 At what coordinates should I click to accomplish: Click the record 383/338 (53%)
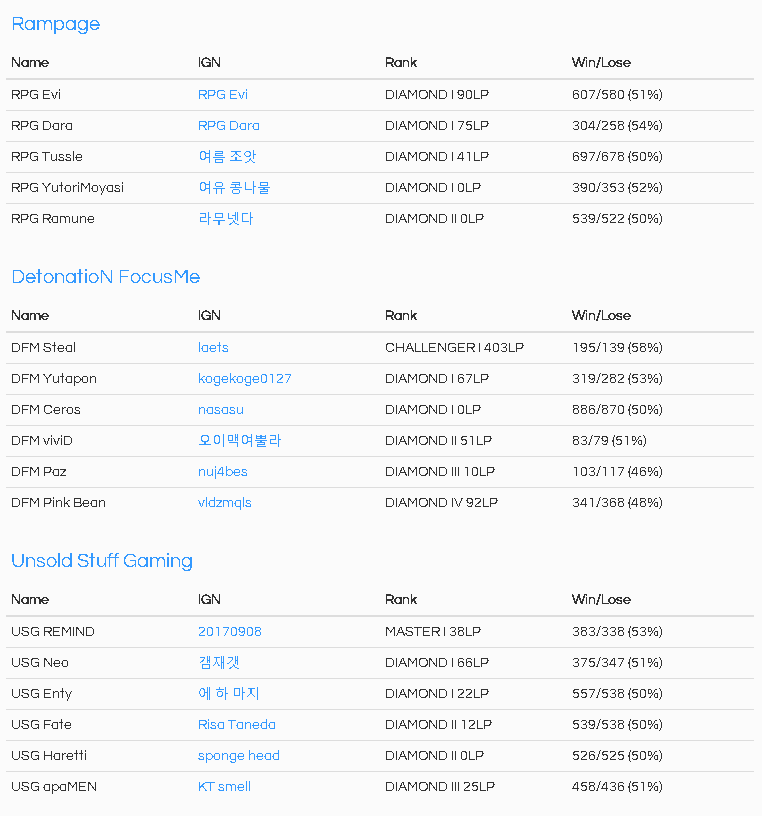617,632
